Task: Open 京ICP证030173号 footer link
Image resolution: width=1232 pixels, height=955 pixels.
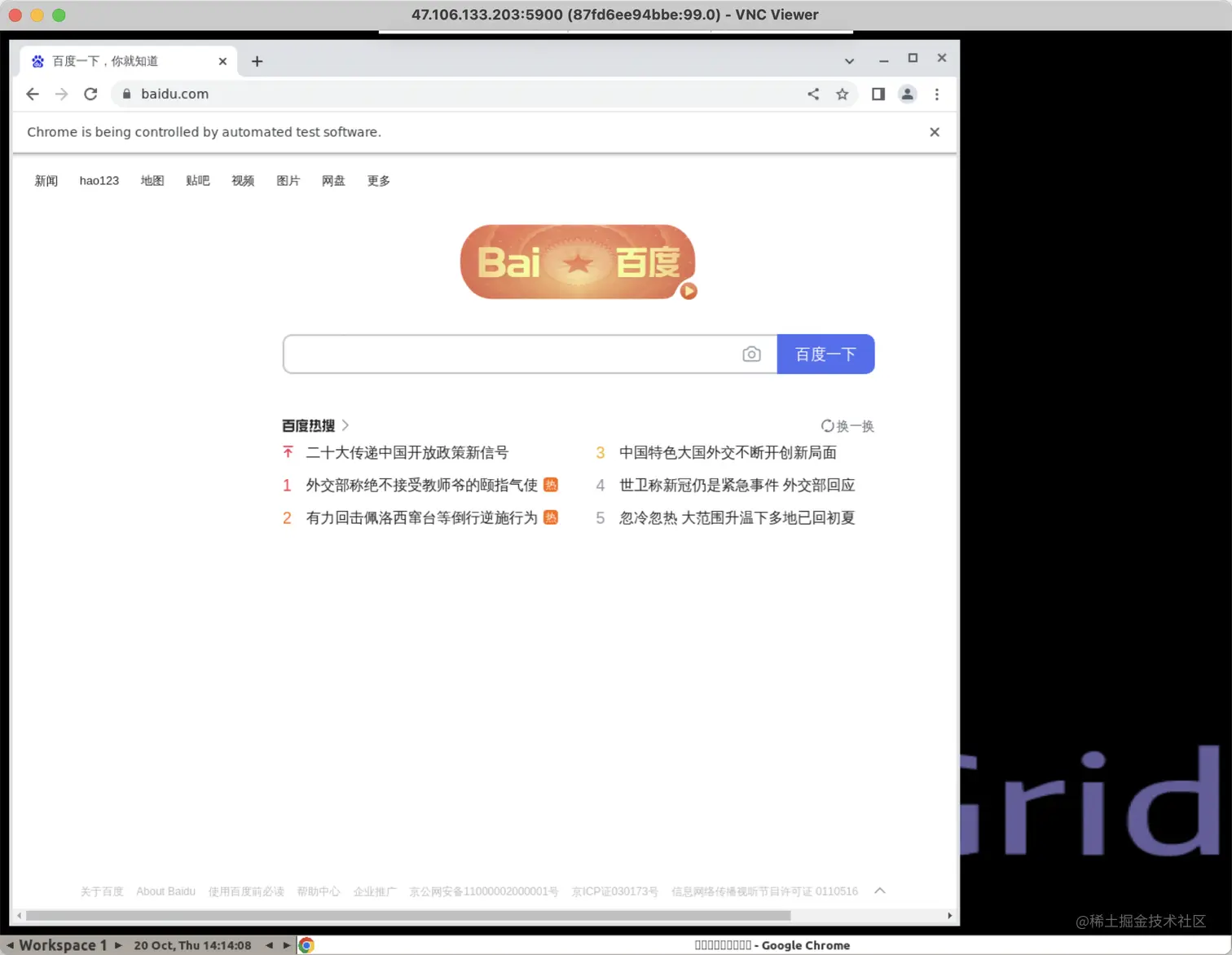Action: 615,891
